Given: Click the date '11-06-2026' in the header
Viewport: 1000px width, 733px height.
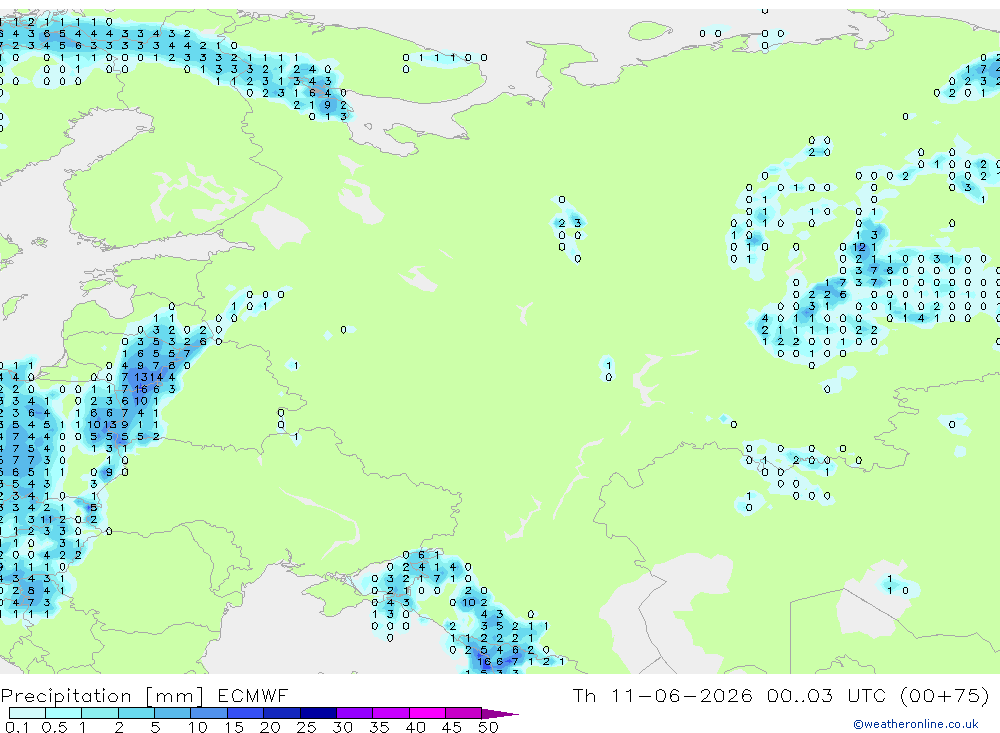Looking at the screenshot, I should coord(682,695).
